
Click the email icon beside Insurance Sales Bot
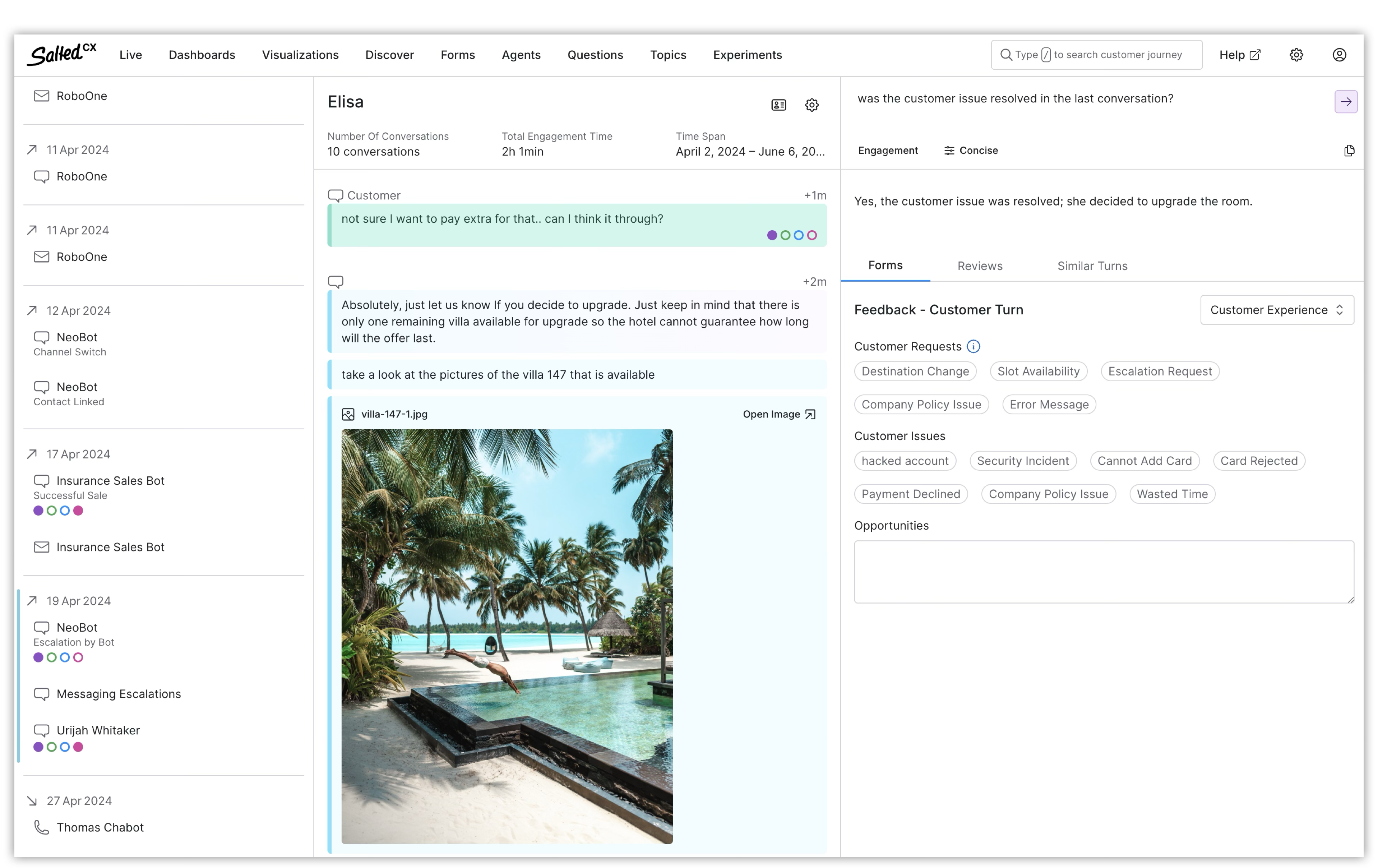click(x=41, y=547)
